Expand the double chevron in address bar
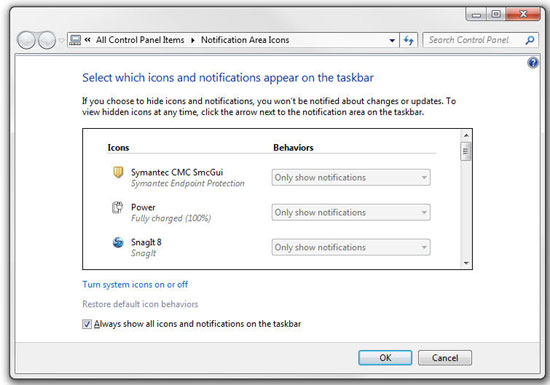550x385 pixels. coord(88,40)
